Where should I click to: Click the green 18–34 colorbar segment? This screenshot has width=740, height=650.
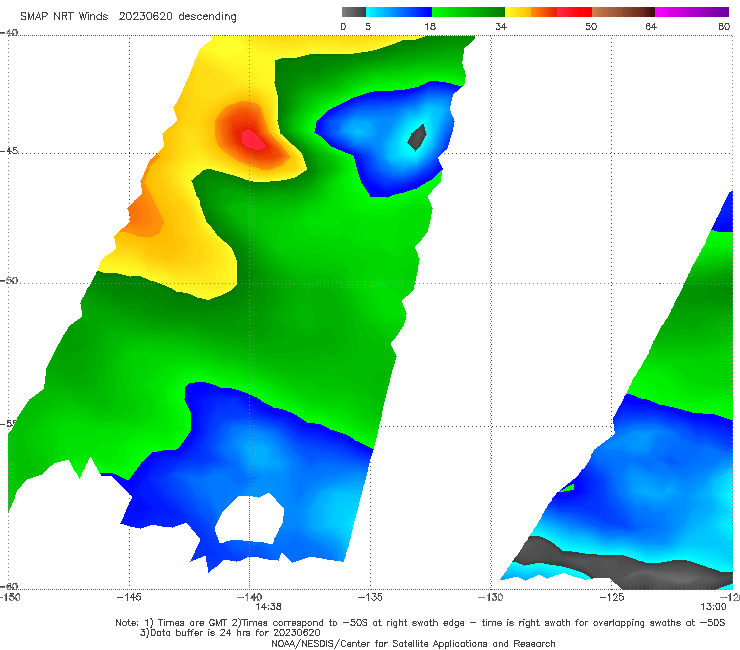click(x=468, y=12)
